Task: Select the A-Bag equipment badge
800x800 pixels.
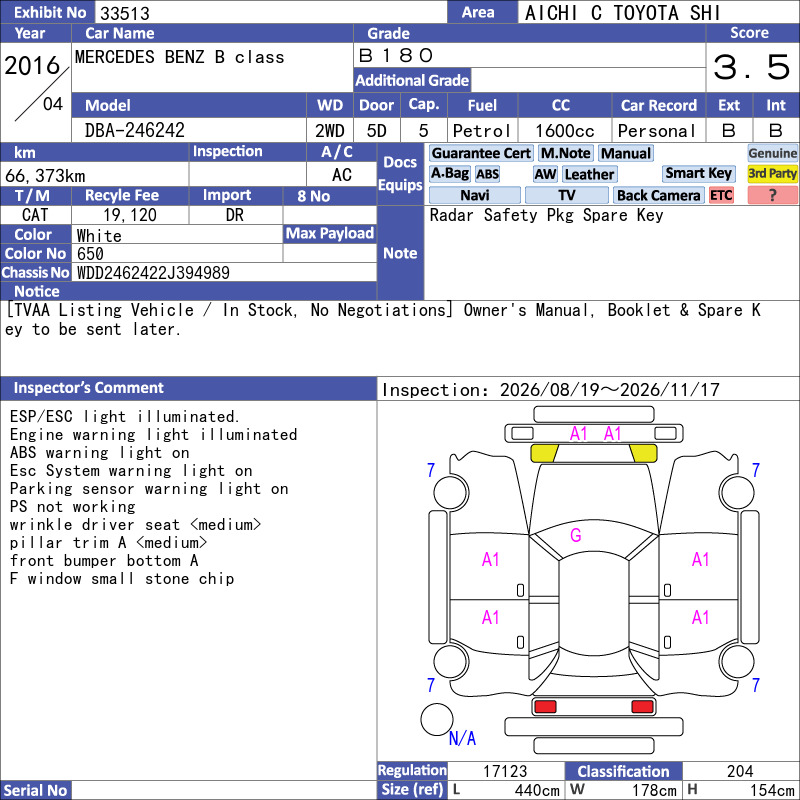Action: coord(449,174)
